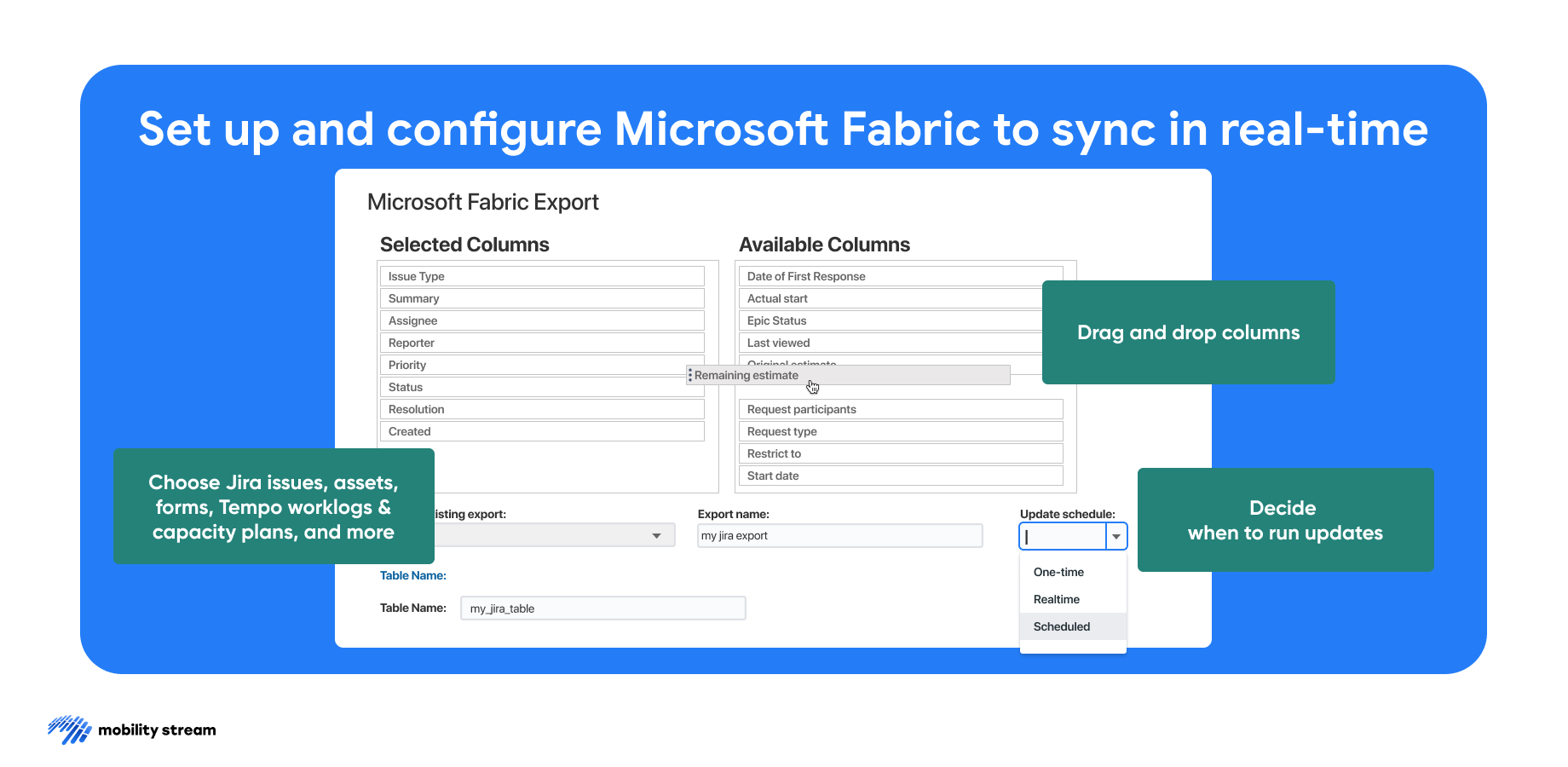Click the Update schedule text box
1568x767 pixels.
1063,536
